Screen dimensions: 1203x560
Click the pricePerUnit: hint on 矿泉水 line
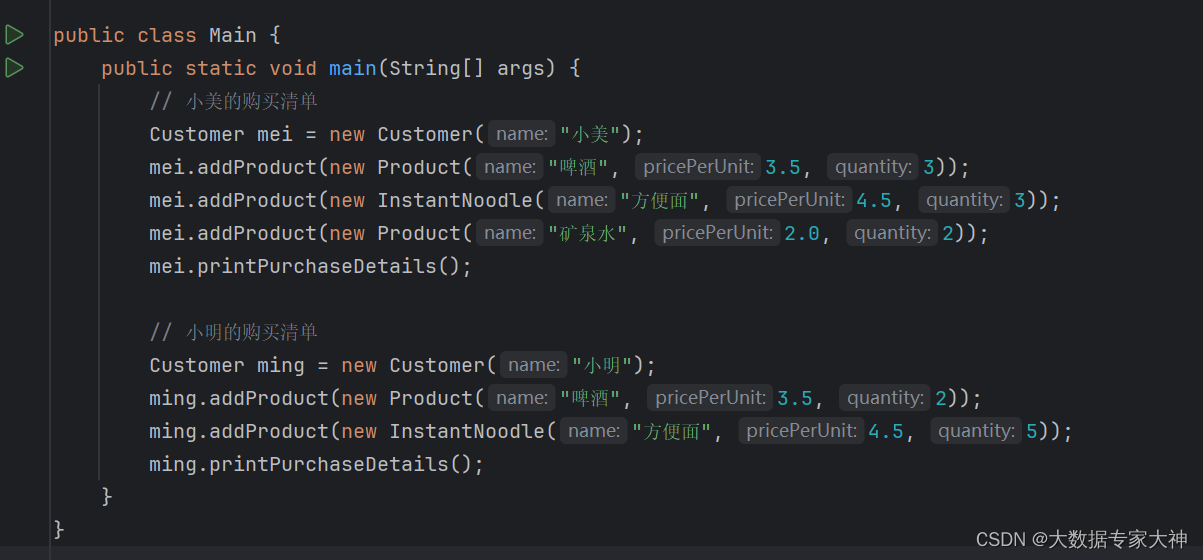(717, 233)
